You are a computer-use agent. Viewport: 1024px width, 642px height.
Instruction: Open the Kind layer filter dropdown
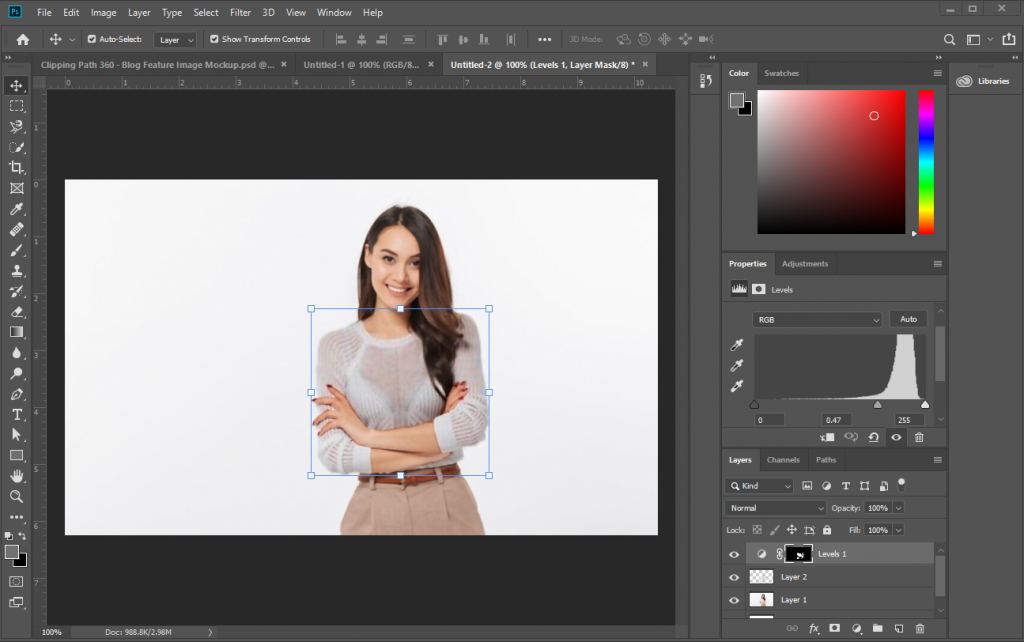759,486
